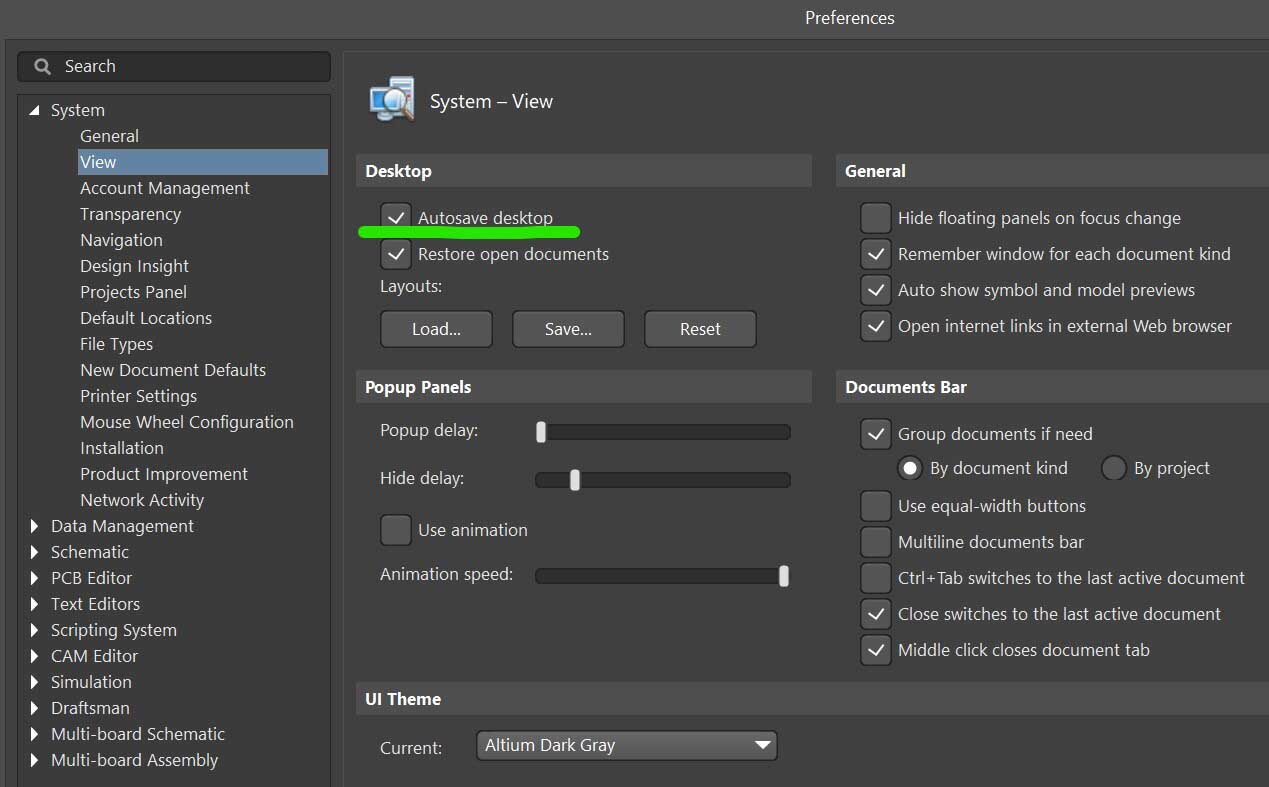Open the Account Management page
Viewport: 1269px width, 787px height.
[165, 188]
